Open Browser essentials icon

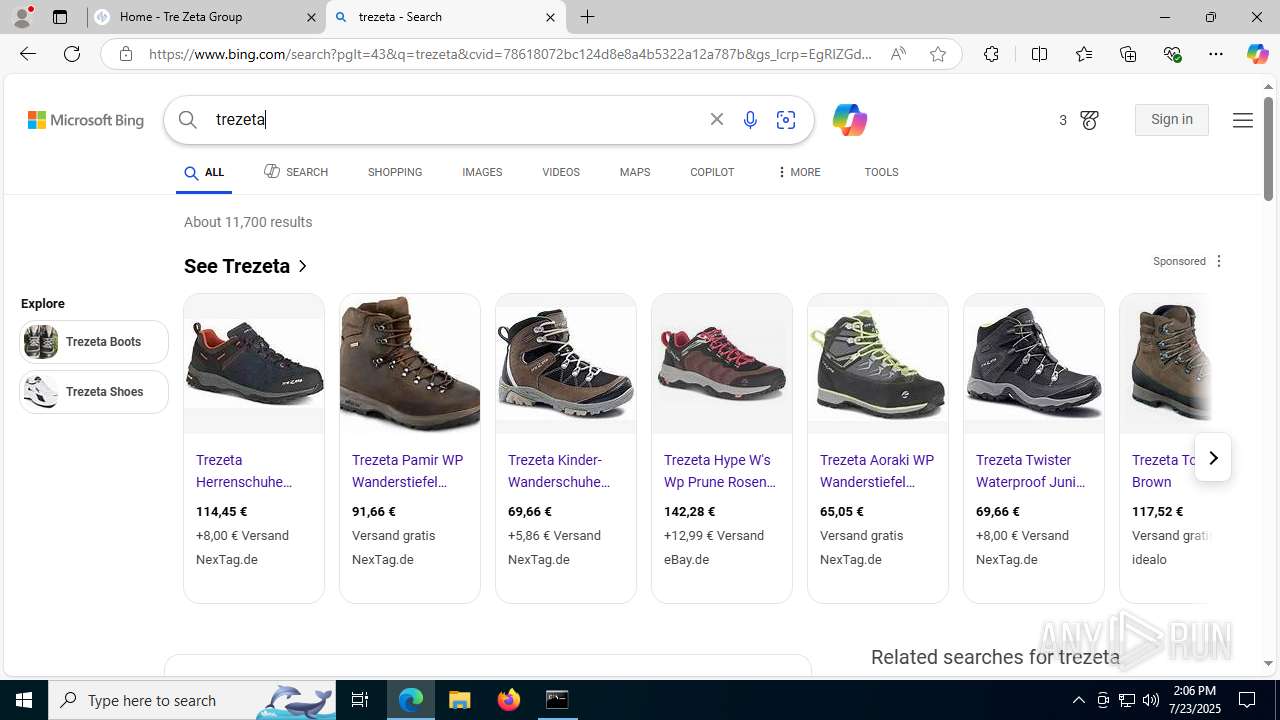click(1172, 54)
